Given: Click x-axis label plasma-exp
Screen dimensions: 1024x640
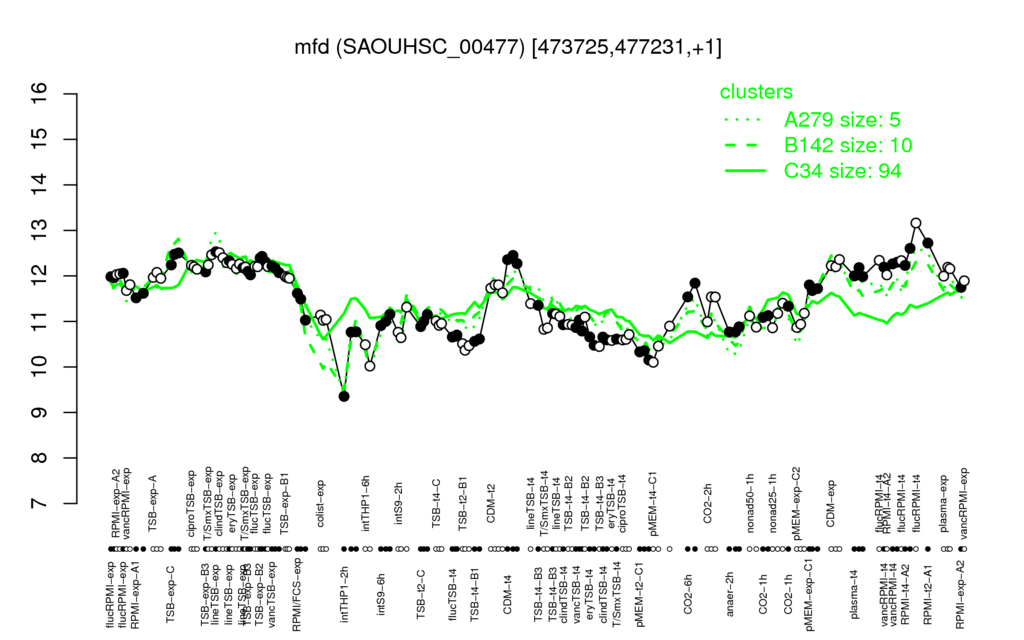Looking at the screenshot, I should 943,502.
